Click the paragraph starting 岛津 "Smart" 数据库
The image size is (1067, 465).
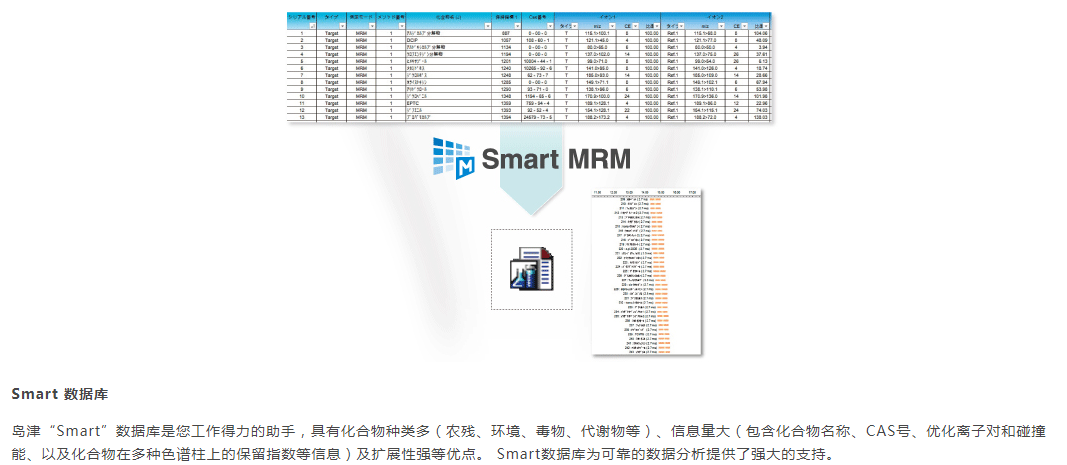click(529, 441)
